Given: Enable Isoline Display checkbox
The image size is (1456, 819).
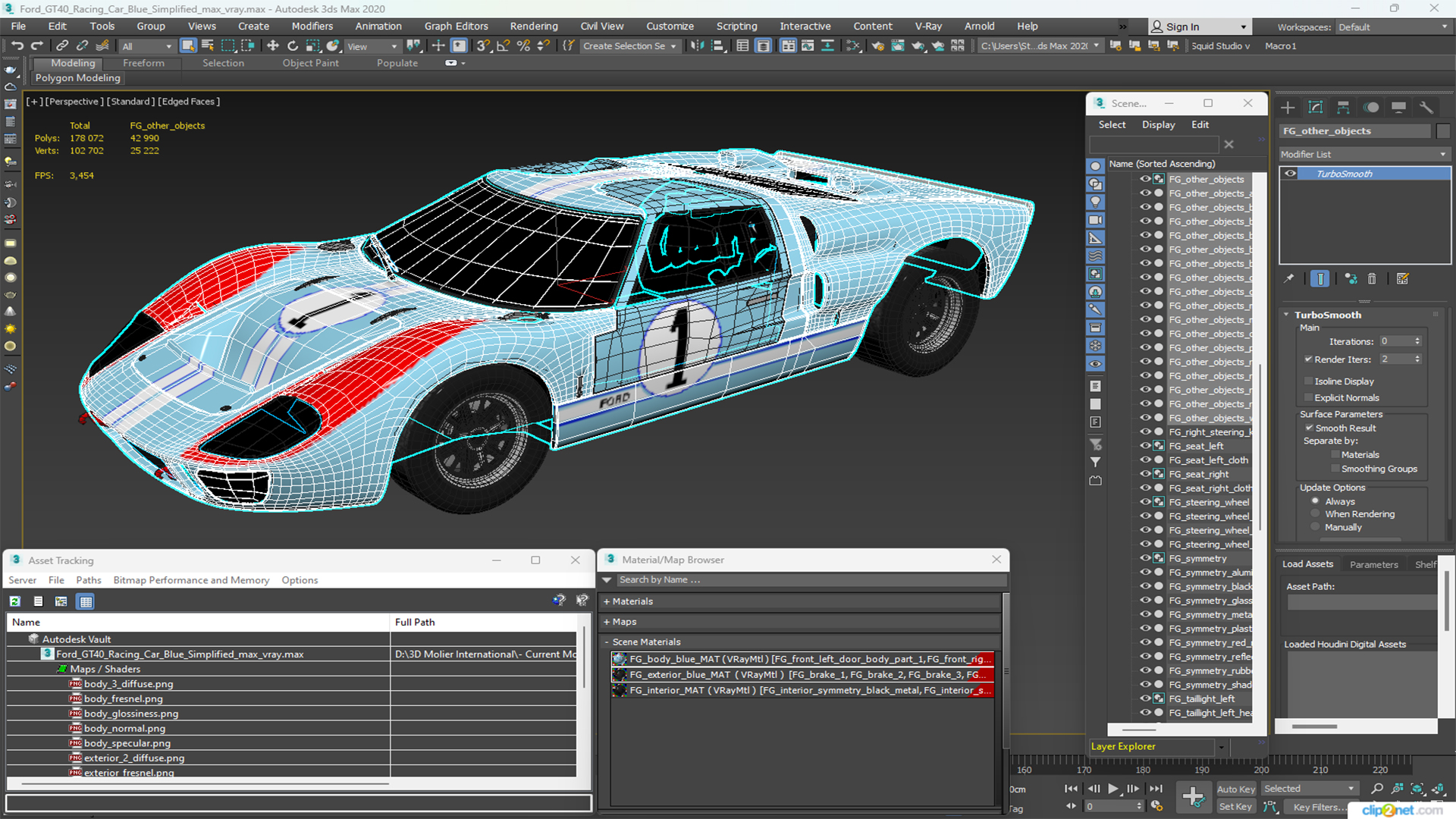Looking at the screenshot, I should 1308,381.
